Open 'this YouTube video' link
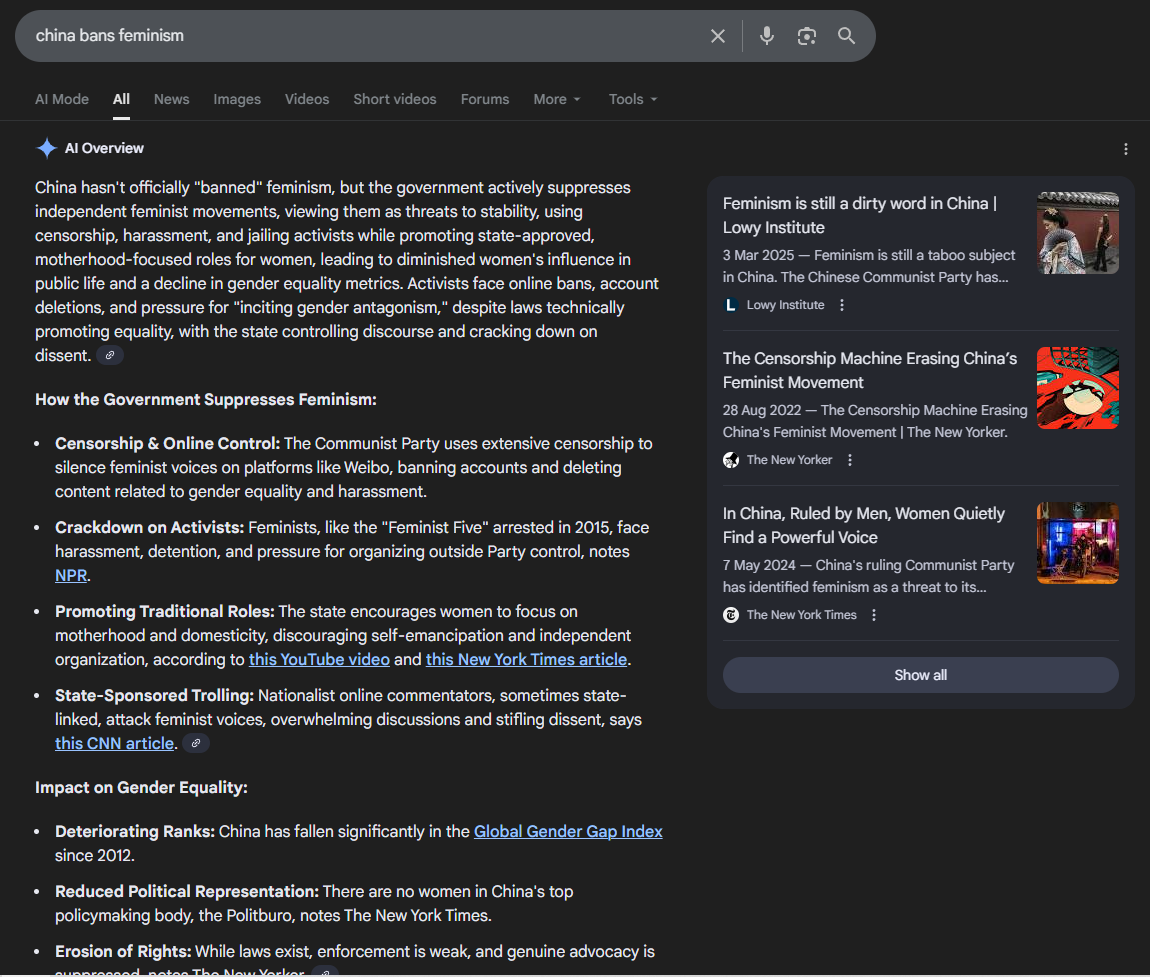This screenshot has width=1150, height=977. (319, 659)
